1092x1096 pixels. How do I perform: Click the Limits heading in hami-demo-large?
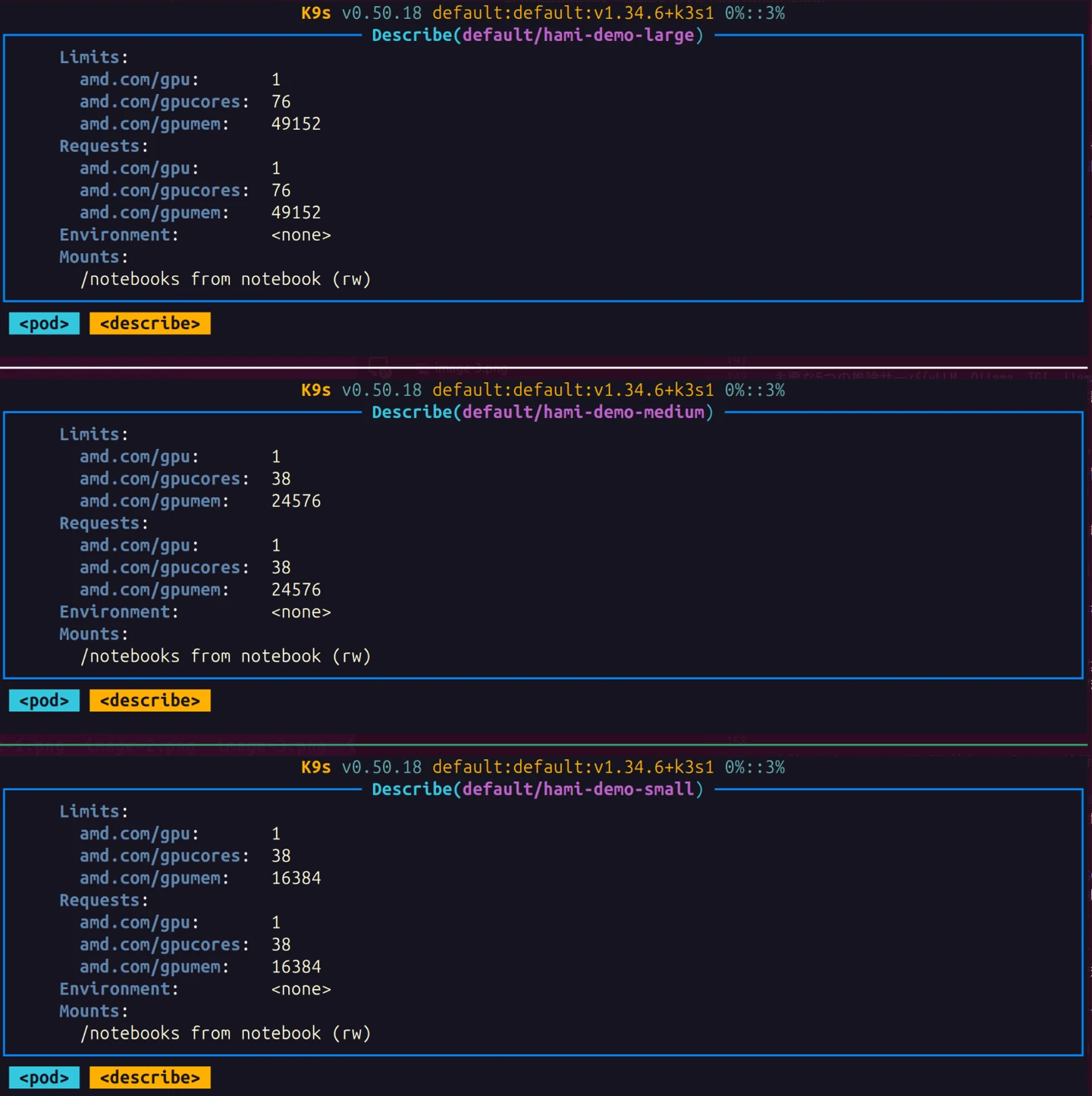pyautogui.click(x=94, y=58)
